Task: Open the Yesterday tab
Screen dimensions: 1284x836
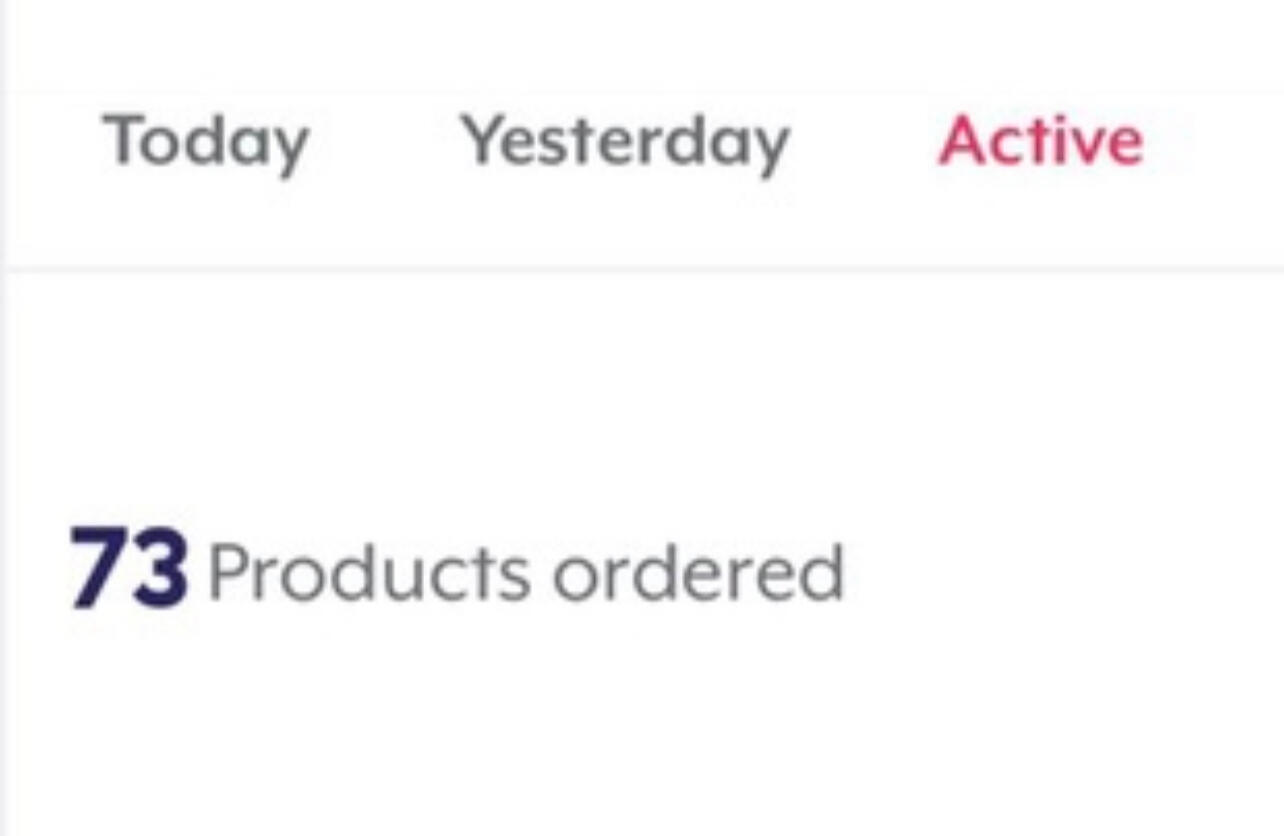Action: [624, 142]
